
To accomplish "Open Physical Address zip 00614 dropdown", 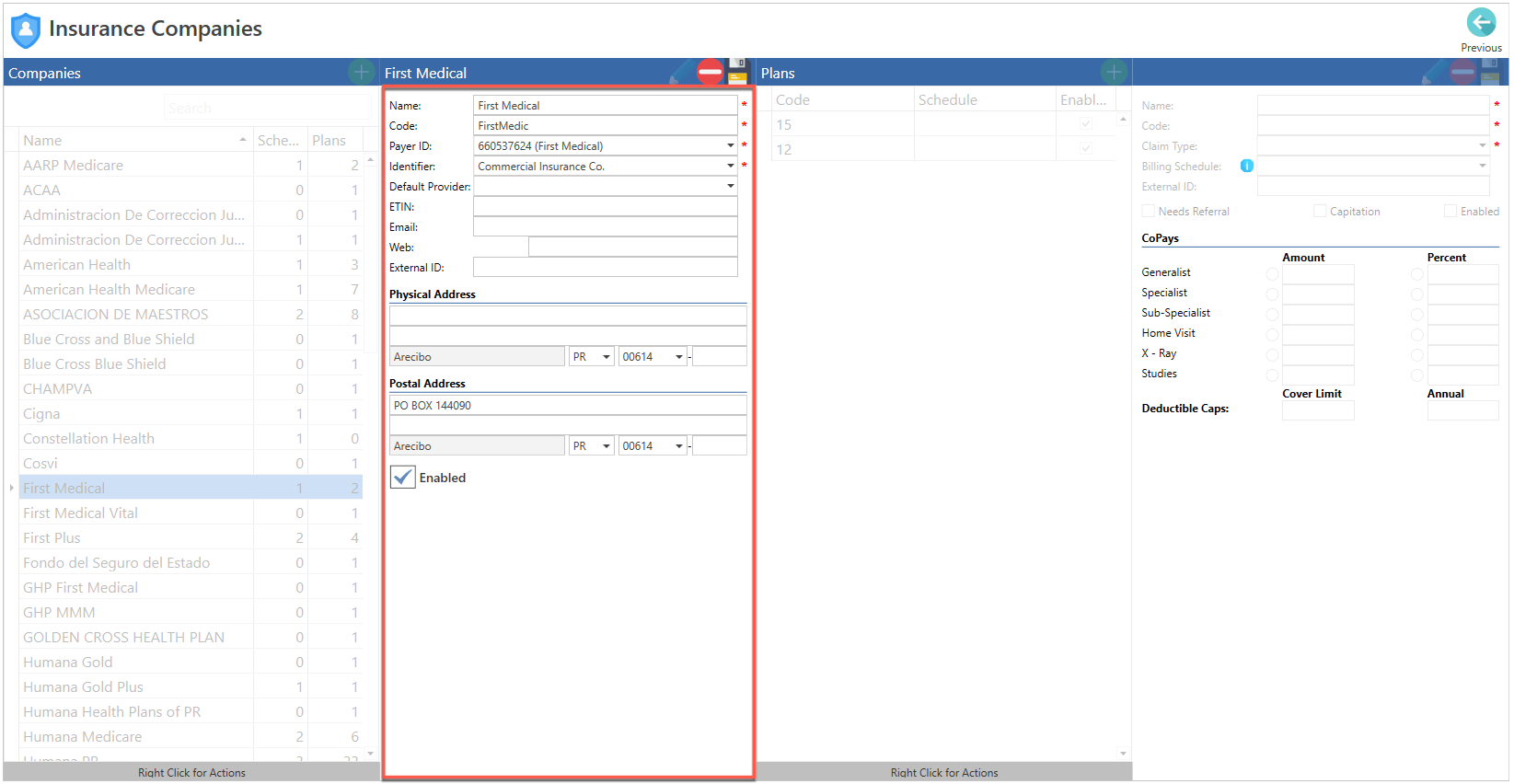I will coord(679,356).
